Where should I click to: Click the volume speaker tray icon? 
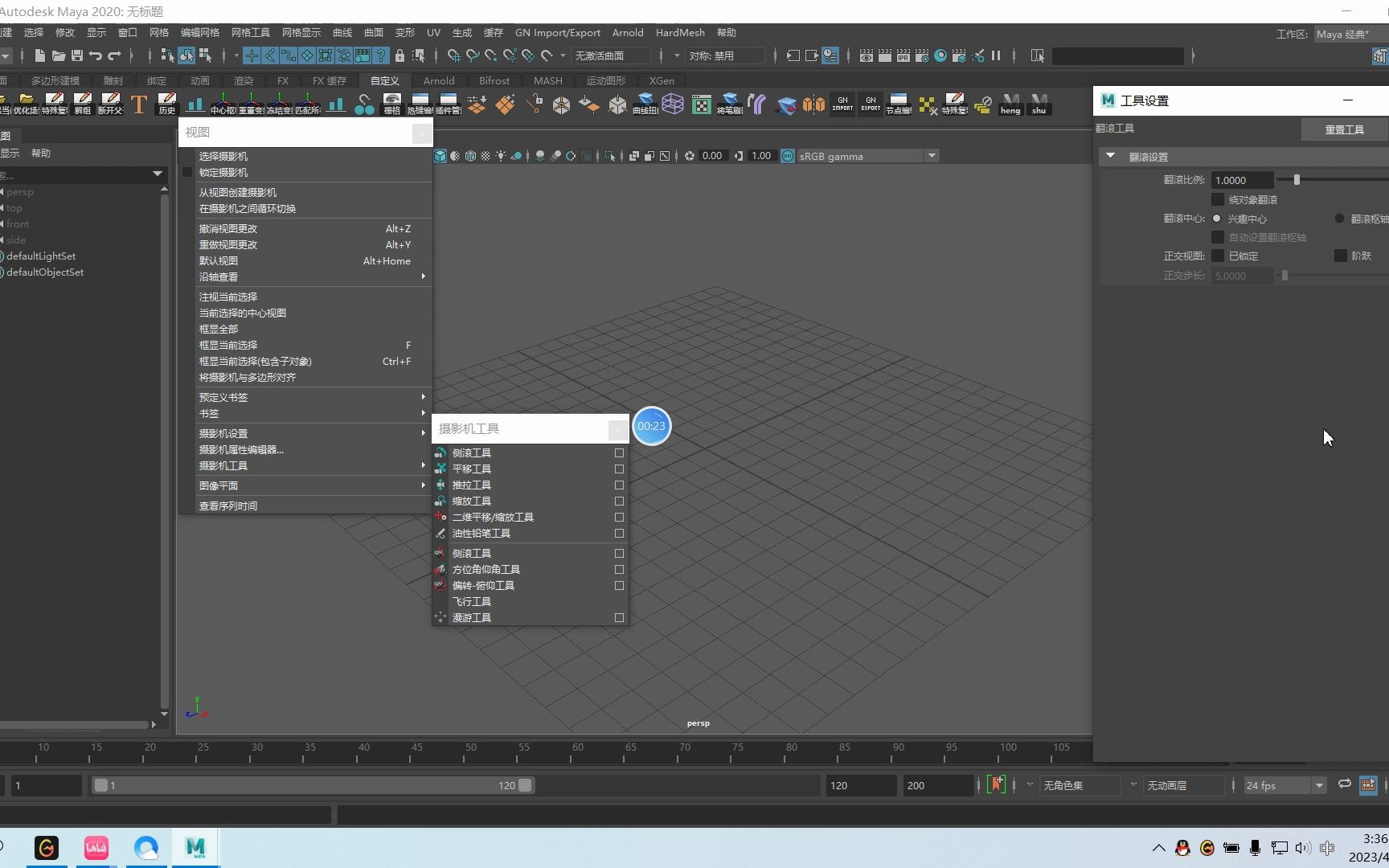pos(1302,848)
